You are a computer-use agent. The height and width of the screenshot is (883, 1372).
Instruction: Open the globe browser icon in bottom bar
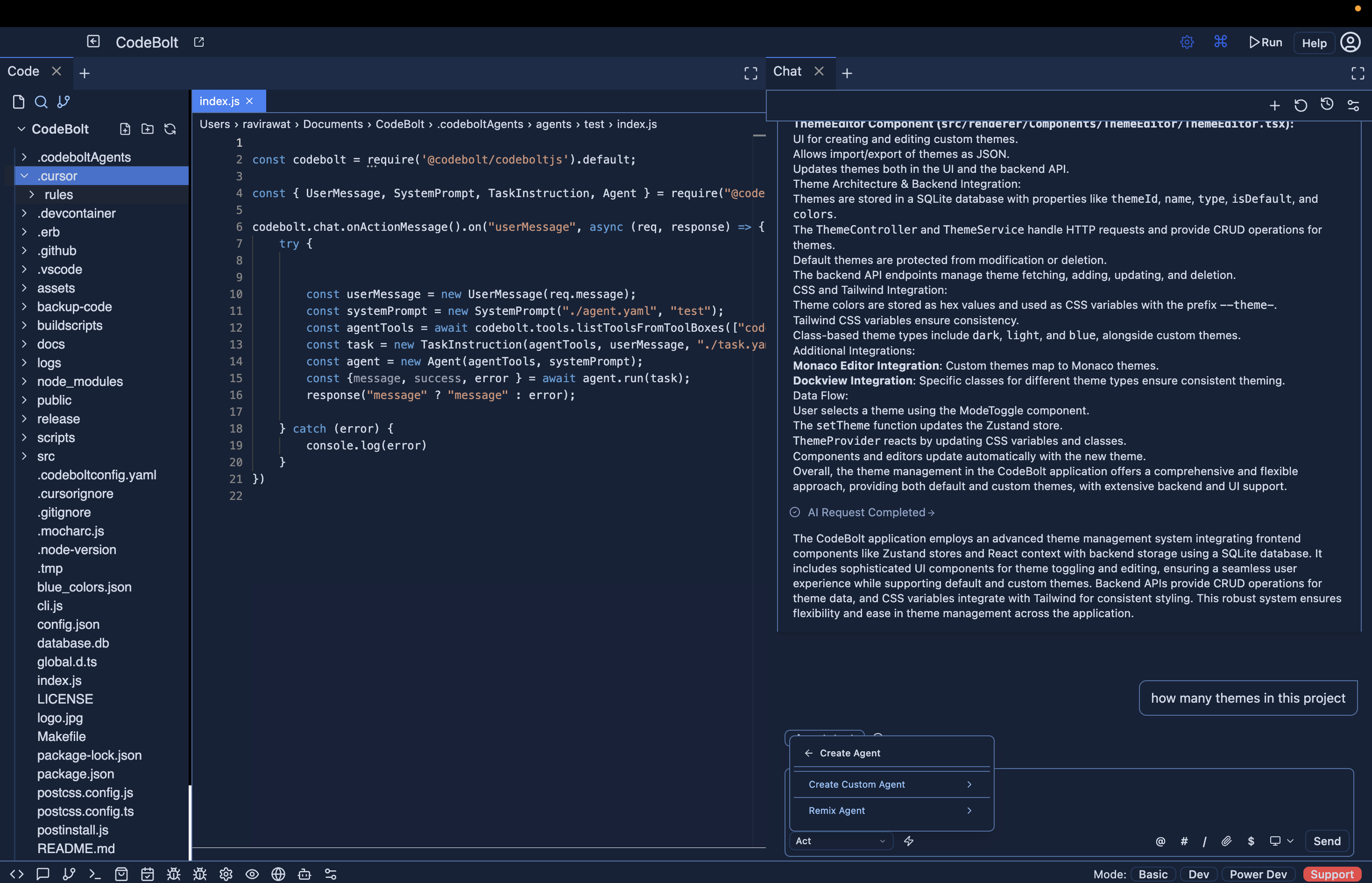278,874
